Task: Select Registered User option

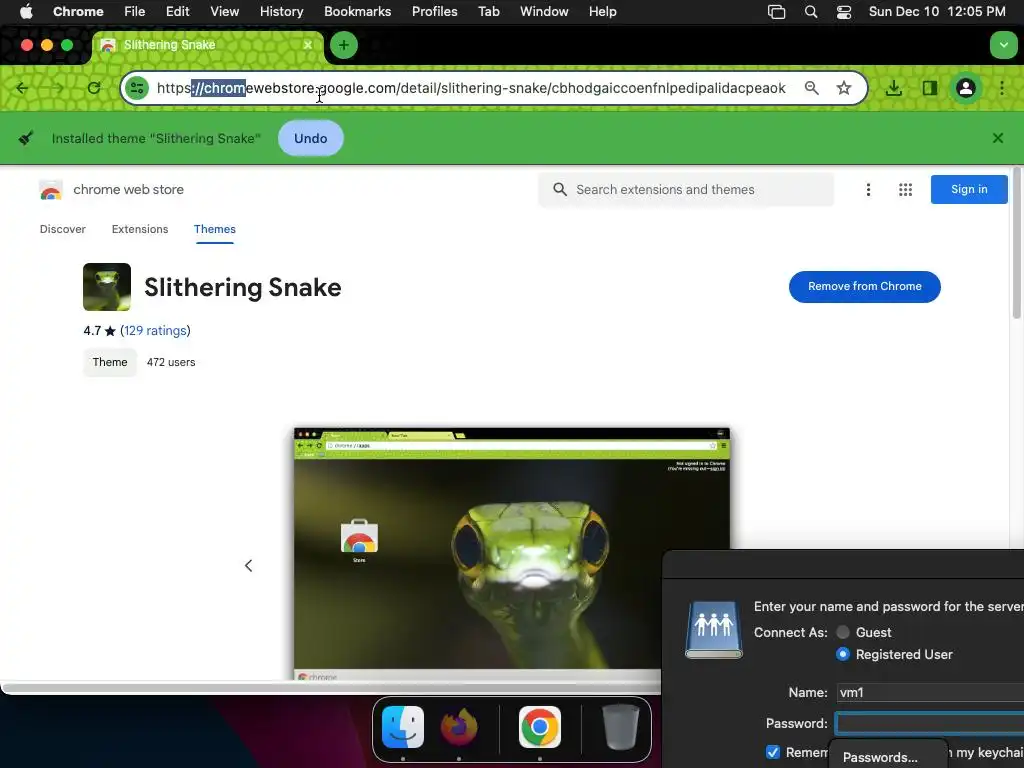Action: [x=843, y=654]
